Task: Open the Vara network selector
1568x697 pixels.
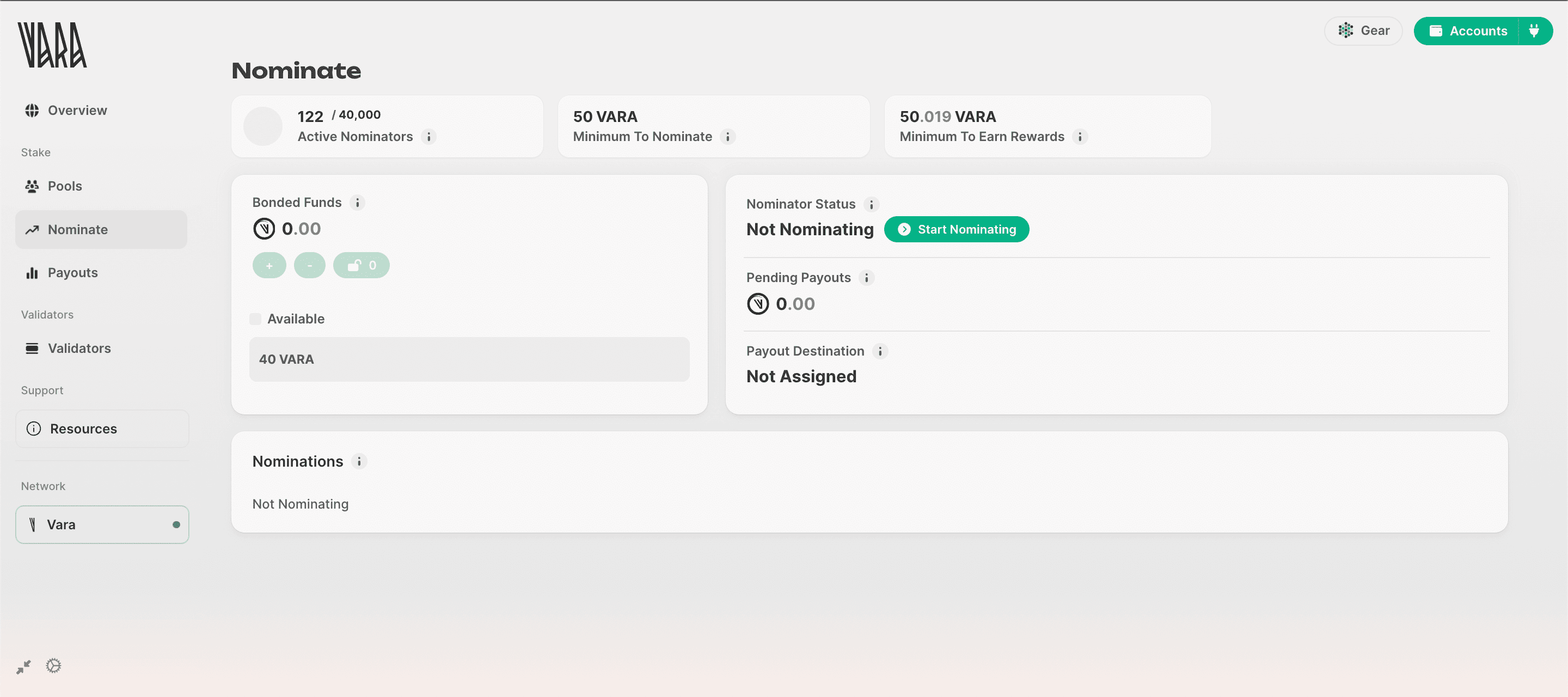Action: click(x=102, y=524)
